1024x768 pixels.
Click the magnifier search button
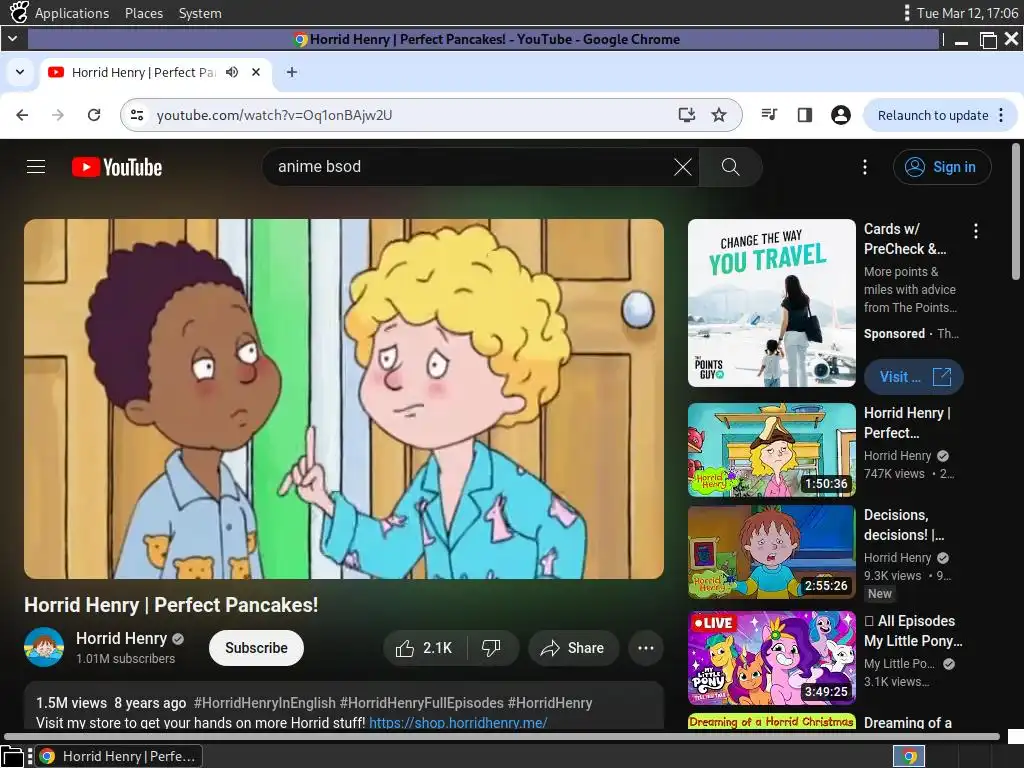[730, 167]
